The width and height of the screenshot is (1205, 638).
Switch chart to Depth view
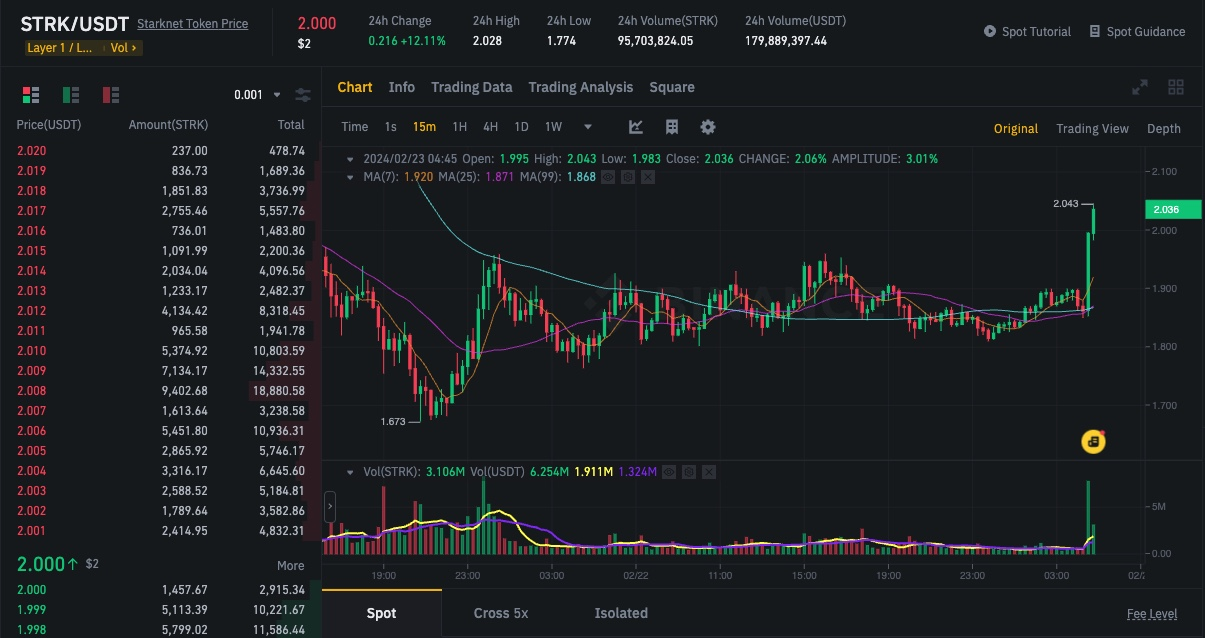1164,128
